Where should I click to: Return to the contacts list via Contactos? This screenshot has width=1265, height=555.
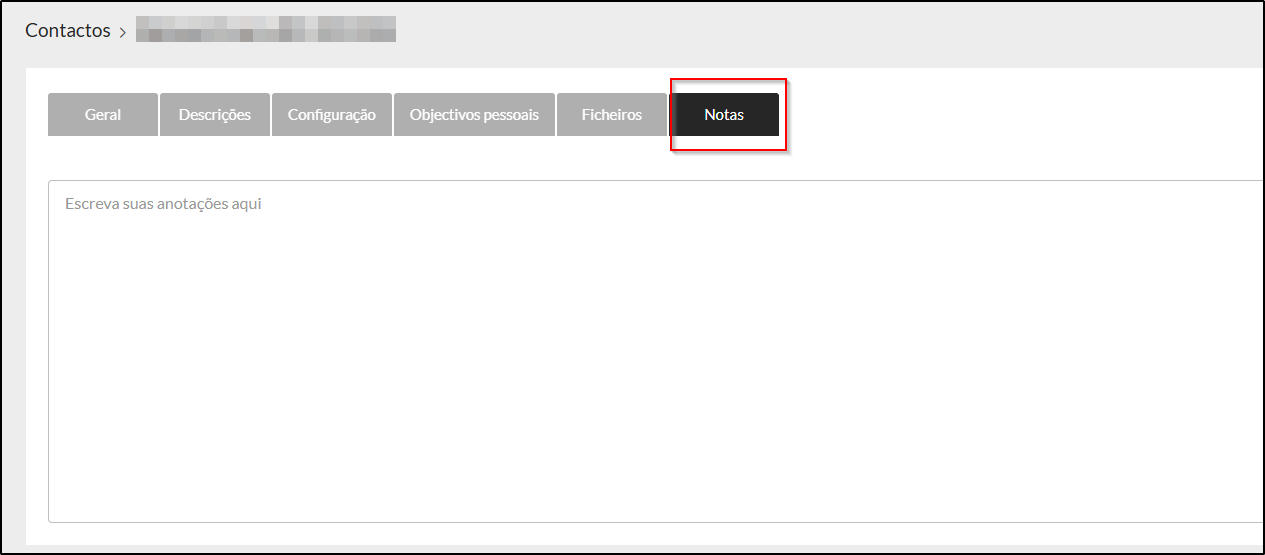click(68, 30)
